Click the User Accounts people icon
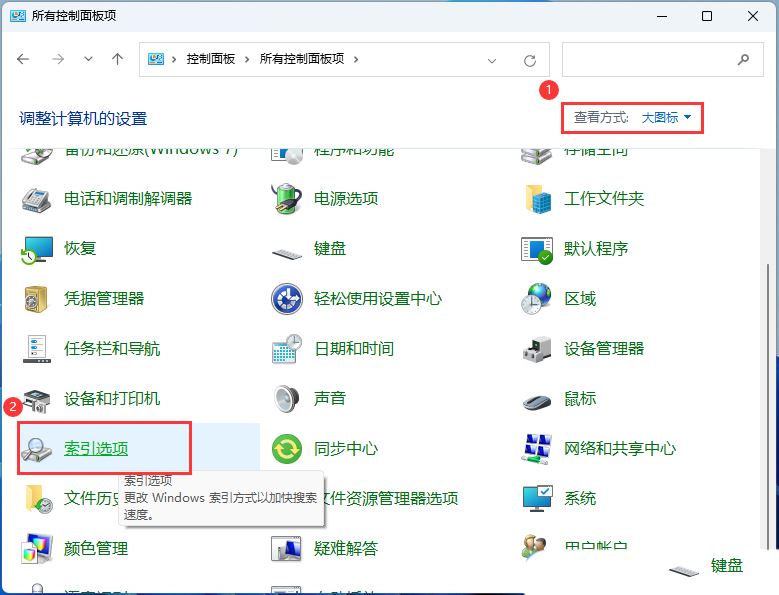The image size is (779, 595). (535, 547)
